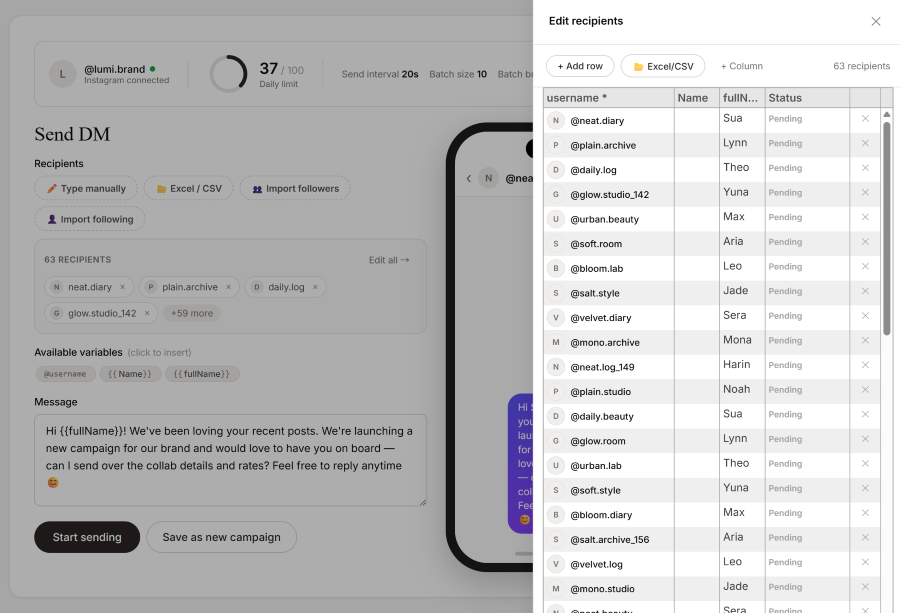Screen dimensions: 900x613
Task: Delete the @bloom.diary row
Action: click(x=865, y=514)
